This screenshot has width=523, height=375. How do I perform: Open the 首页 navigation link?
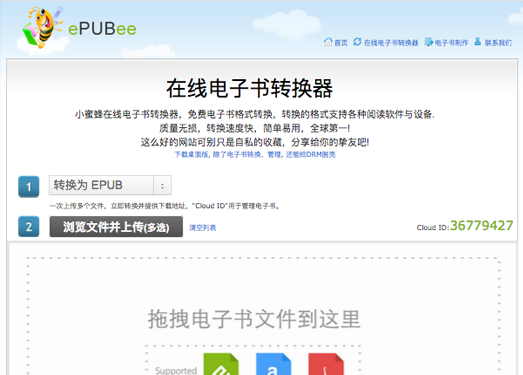coord(341,43)
